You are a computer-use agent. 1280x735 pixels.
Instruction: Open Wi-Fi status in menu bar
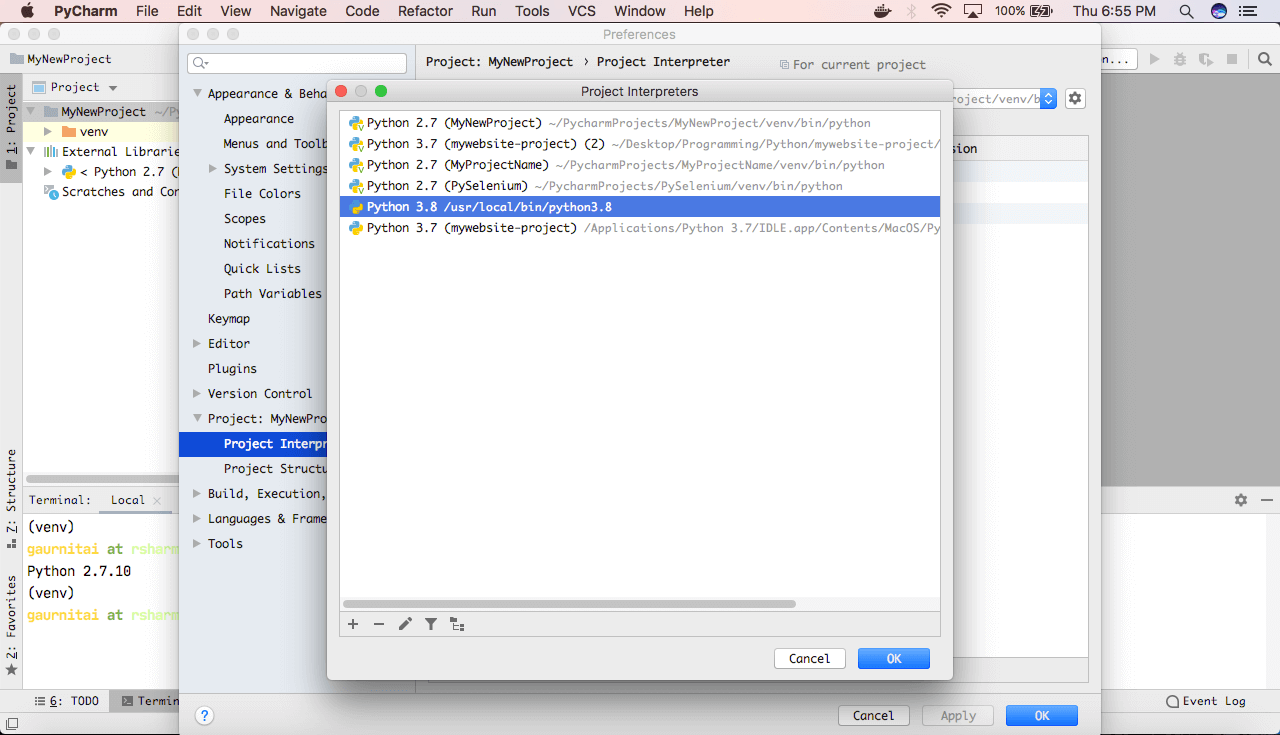(x=941, y=11)
